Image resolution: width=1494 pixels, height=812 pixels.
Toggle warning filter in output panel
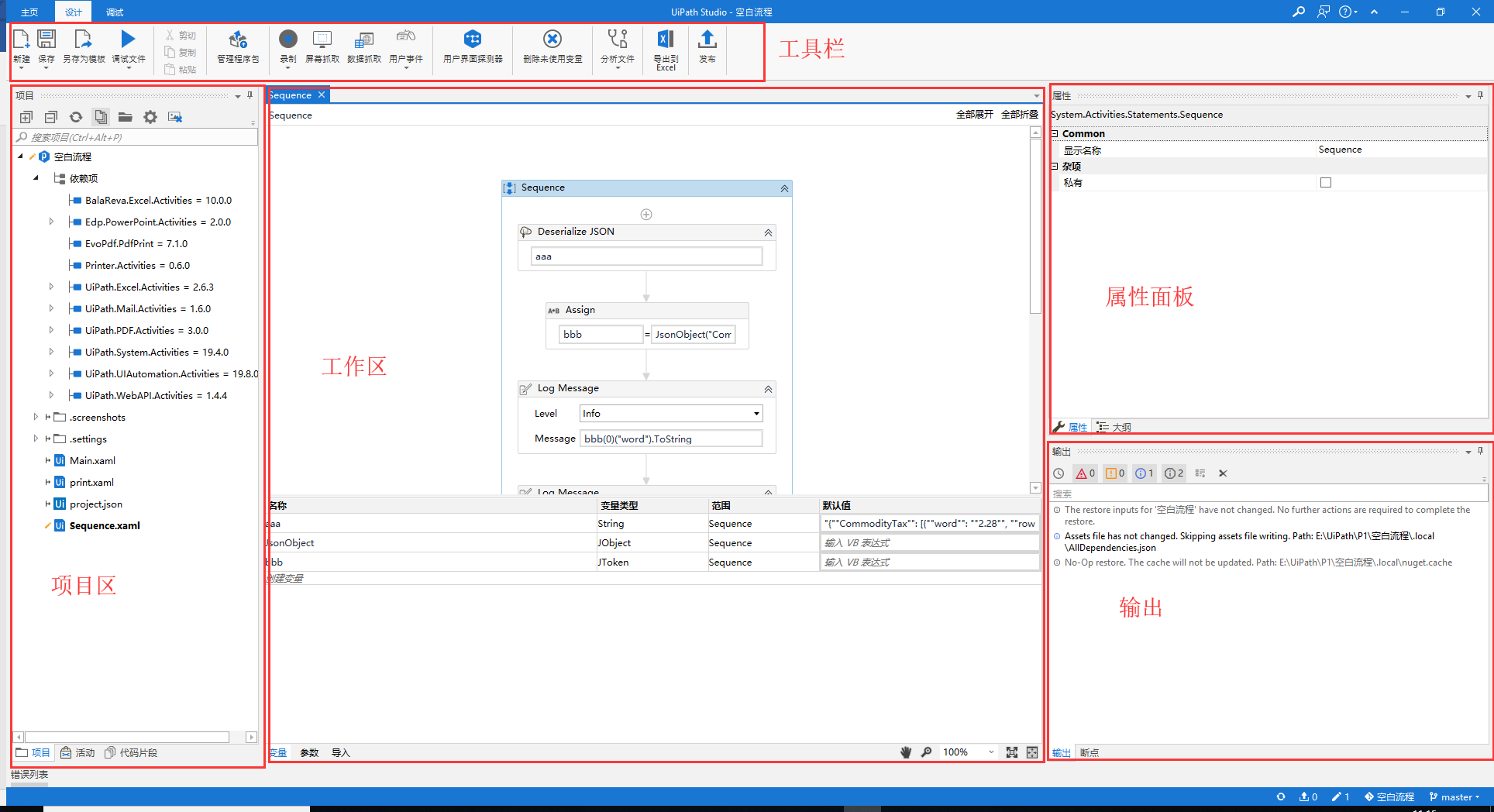(1115, 473)
